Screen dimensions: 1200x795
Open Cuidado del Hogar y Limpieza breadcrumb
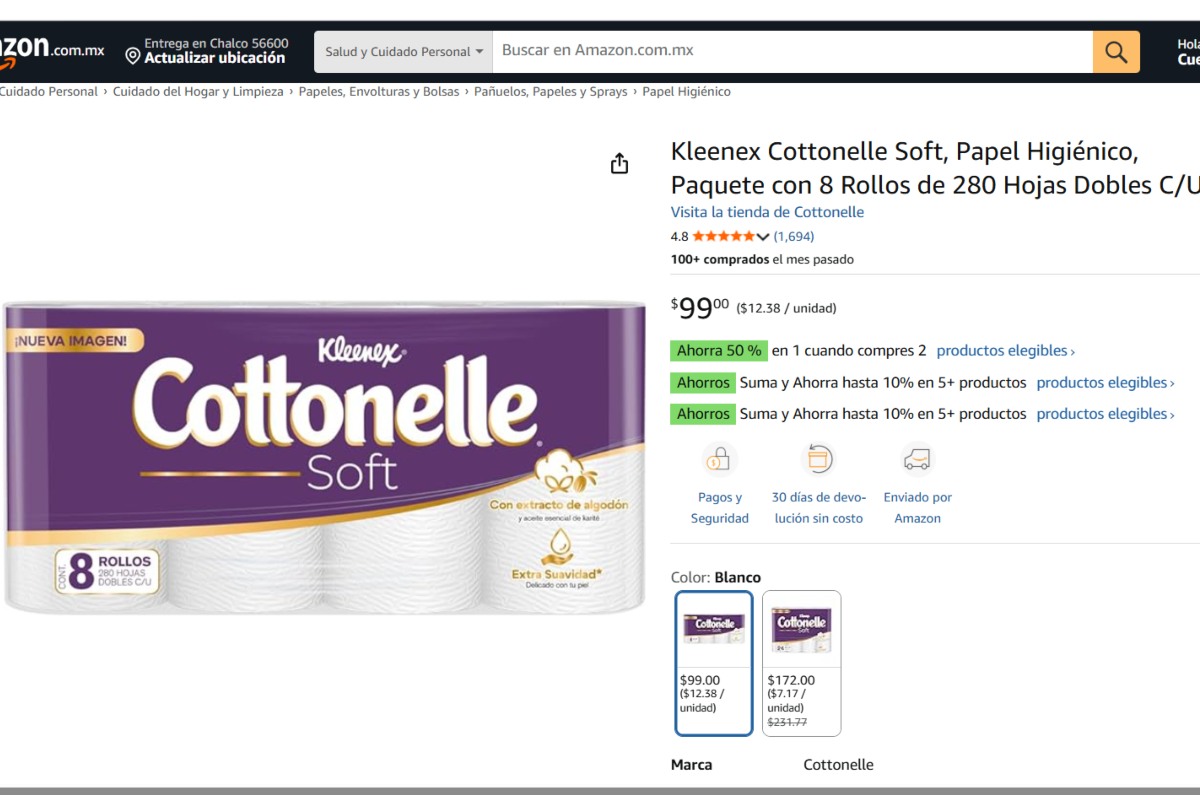tap(198, 92)
